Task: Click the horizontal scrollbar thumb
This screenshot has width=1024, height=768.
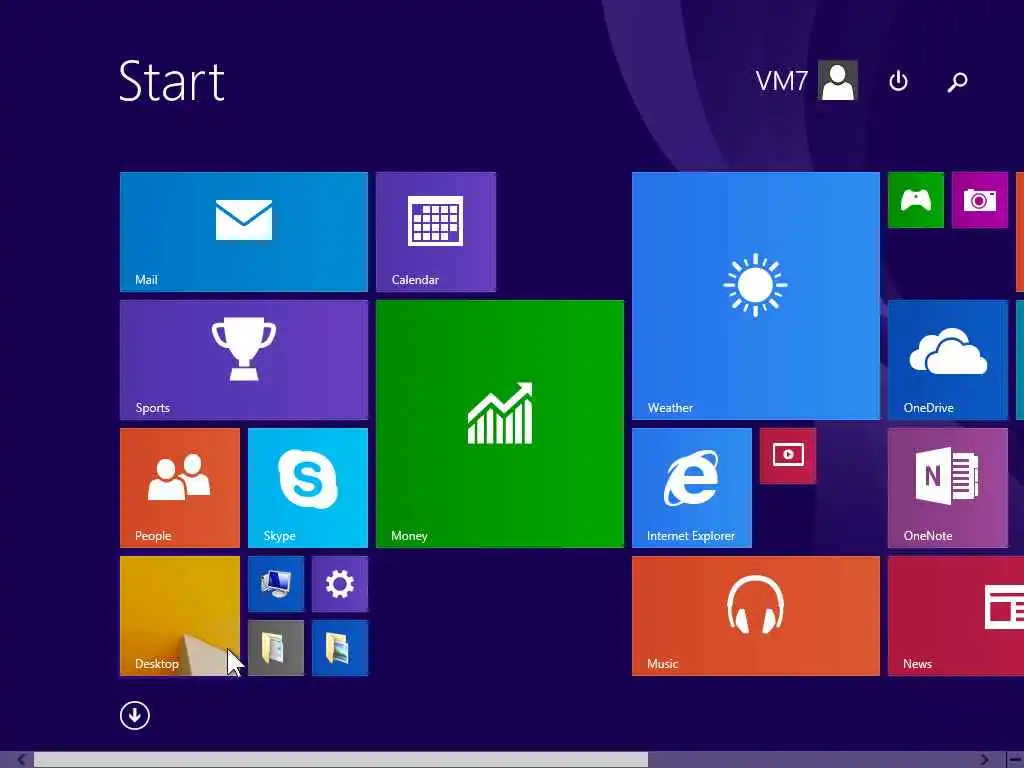Action: click(x=341, y=760)
